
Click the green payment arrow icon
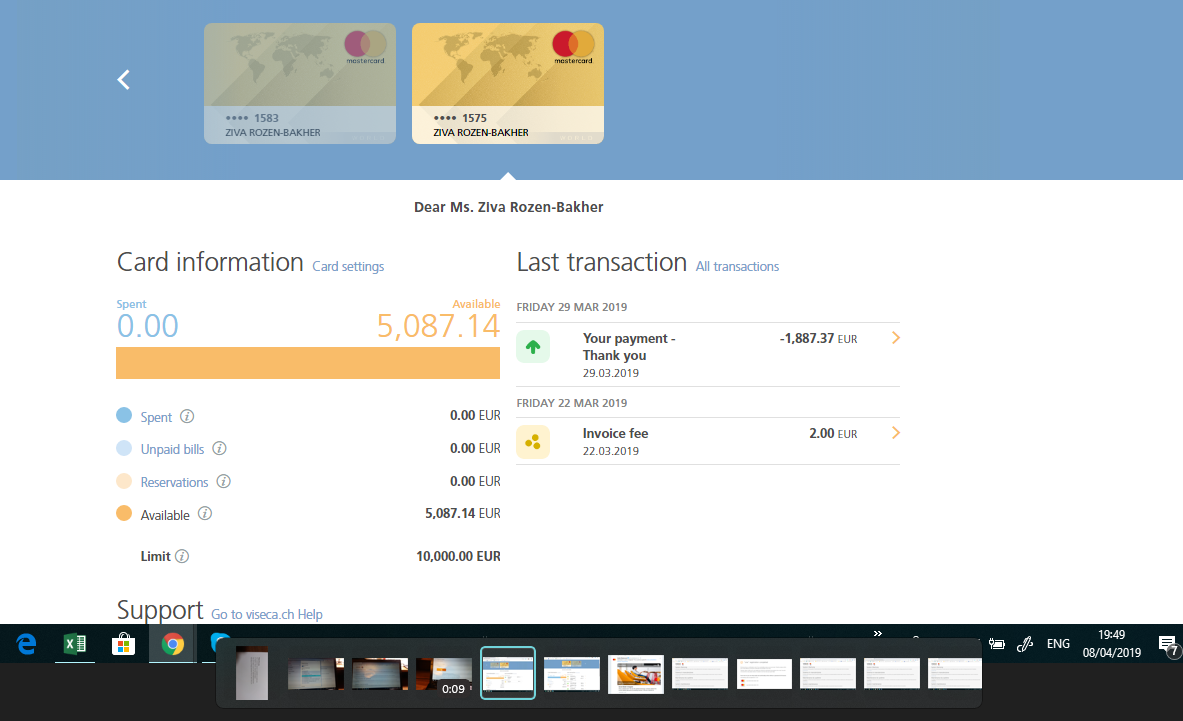click(533, 347)
